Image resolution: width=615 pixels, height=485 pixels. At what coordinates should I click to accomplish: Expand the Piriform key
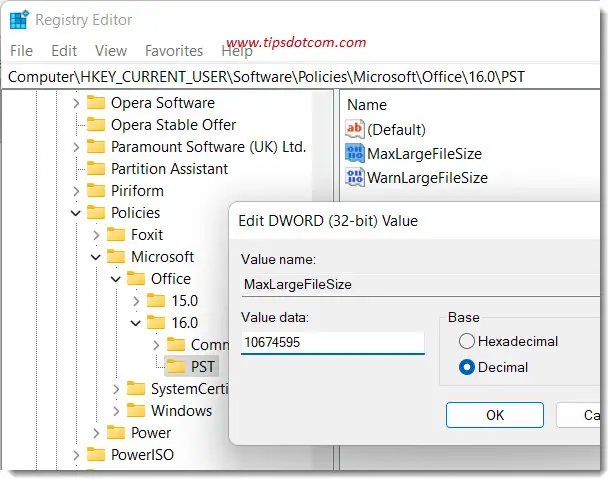click(x=76, y=191)
